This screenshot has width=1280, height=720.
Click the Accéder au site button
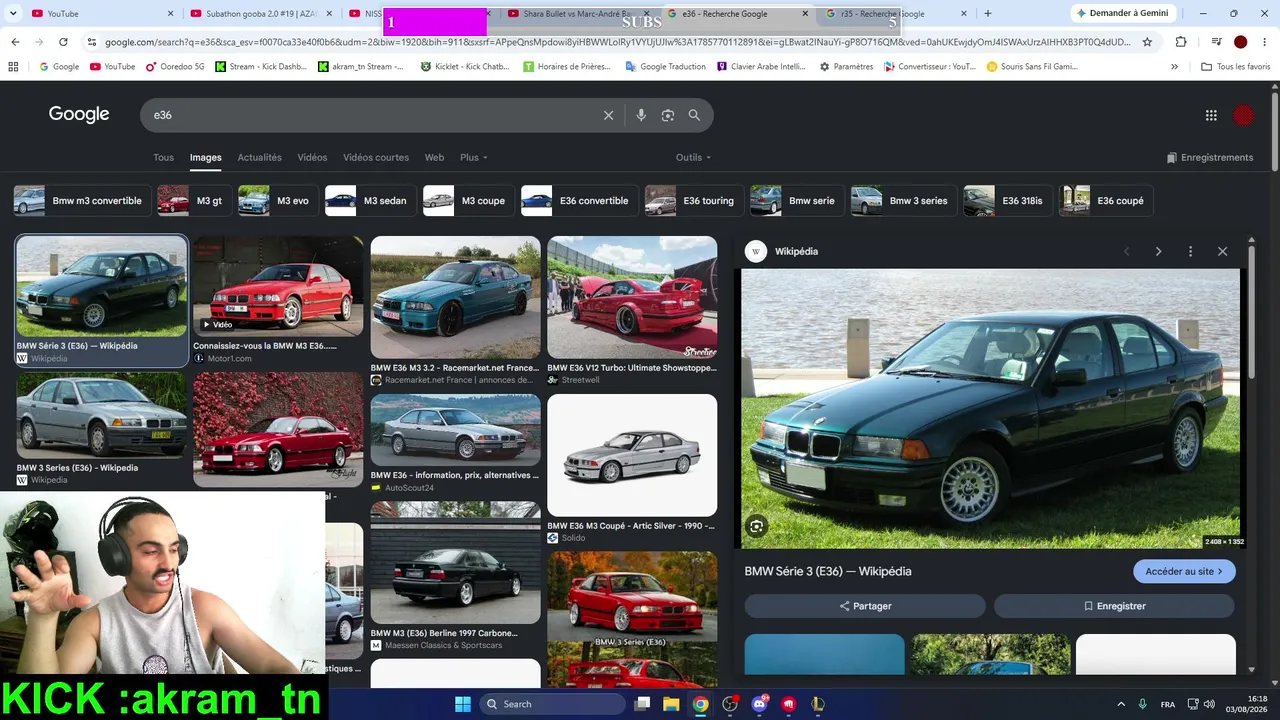click(x=1184, y=571)
